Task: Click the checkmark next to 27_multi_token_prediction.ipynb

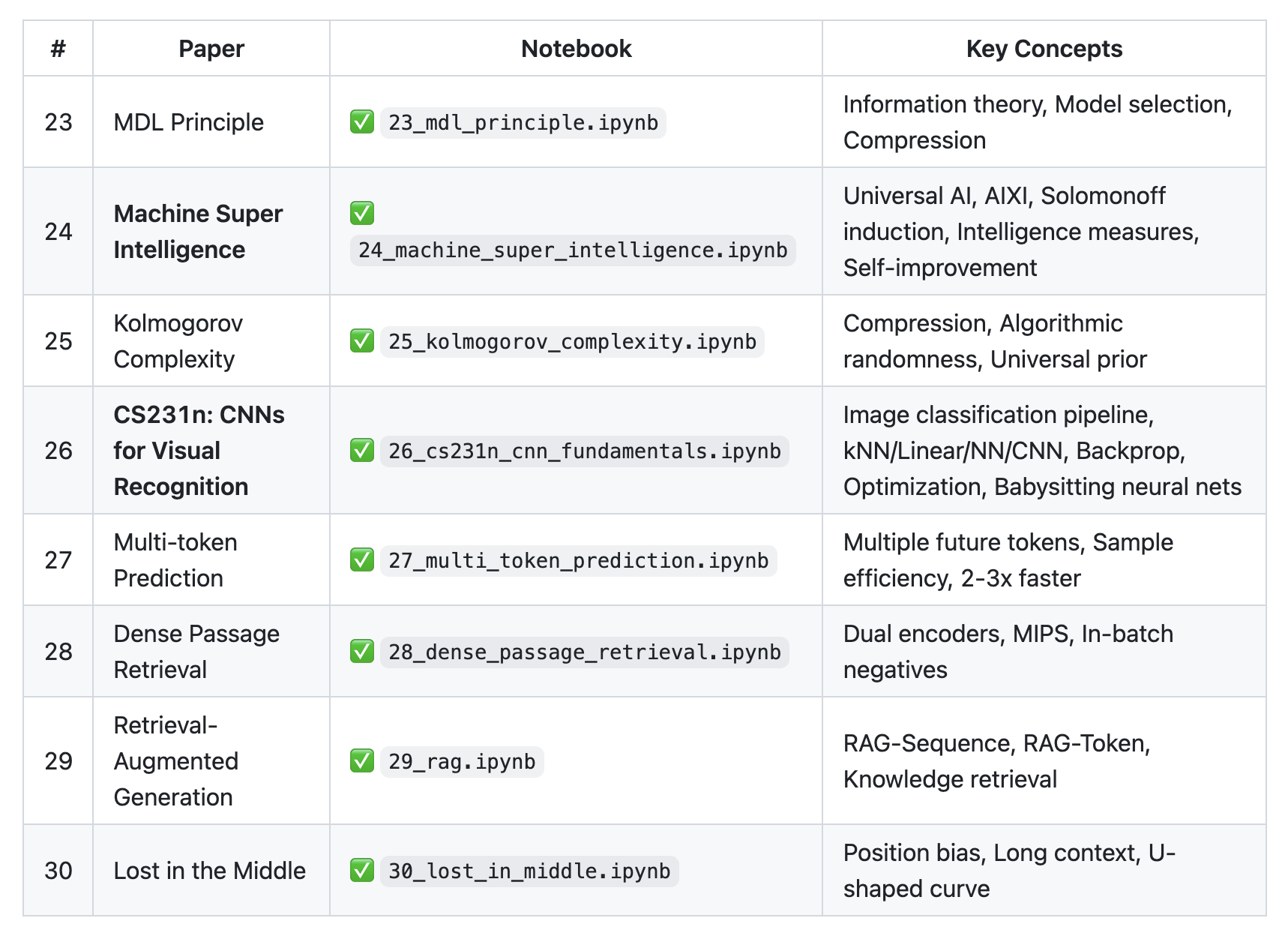Action: coord(362,560)
